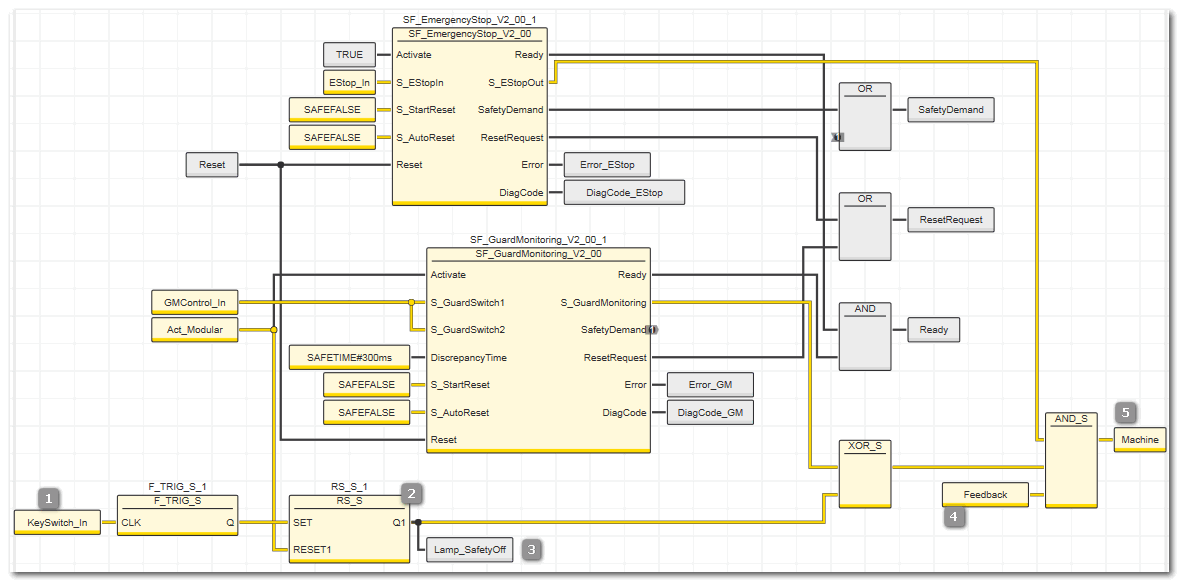Select the GMControl_In variable box
Screen dimensions: 1180x583
tap(195, 301)
